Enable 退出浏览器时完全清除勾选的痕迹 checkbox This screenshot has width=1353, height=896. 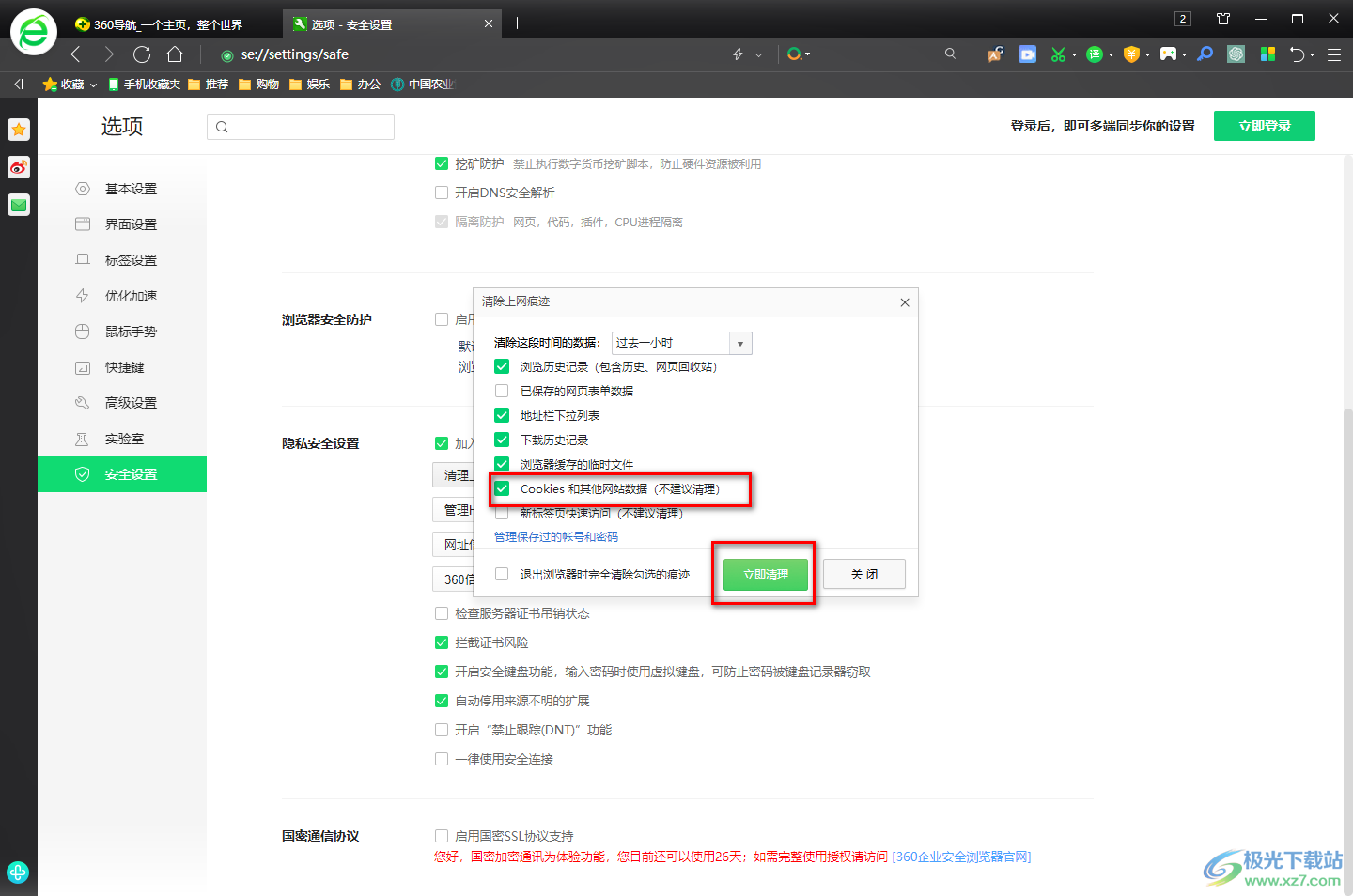point(502,574)
